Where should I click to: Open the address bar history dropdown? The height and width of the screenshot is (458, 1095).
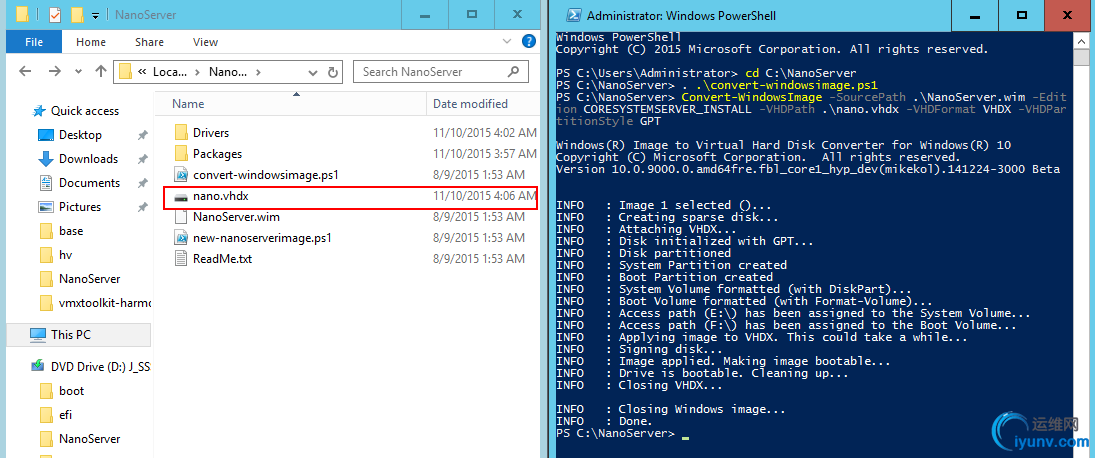[x=313, y=72]
